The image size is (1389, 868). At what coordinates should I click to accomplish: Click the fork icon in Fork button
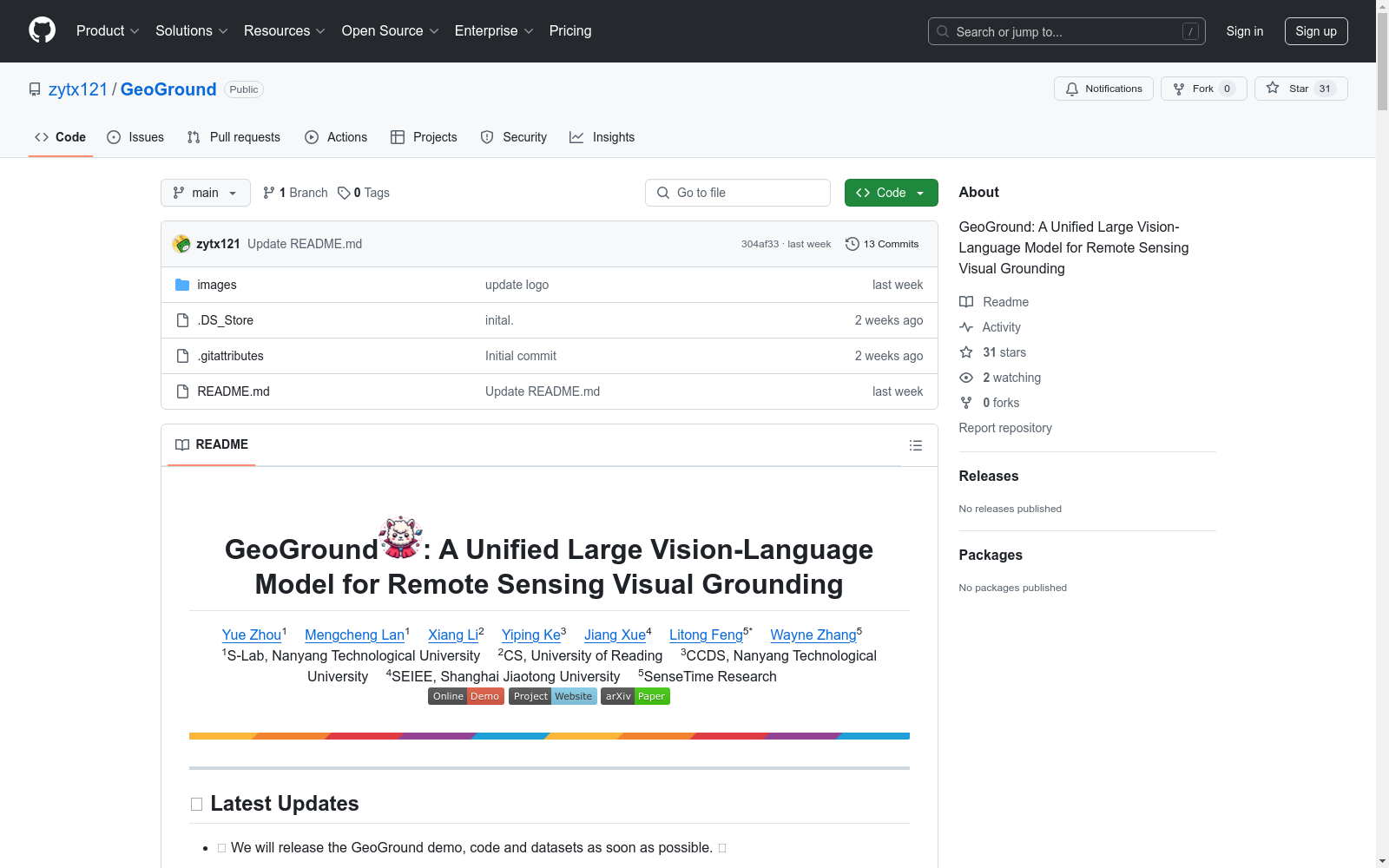tap(1179, 89)
